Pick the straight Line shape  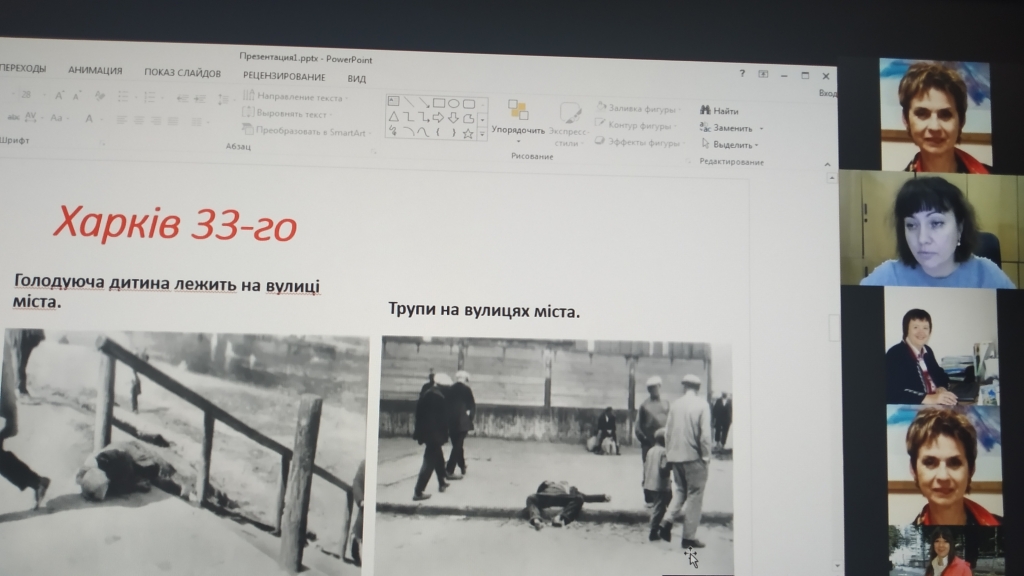click(x=408, y=101)
